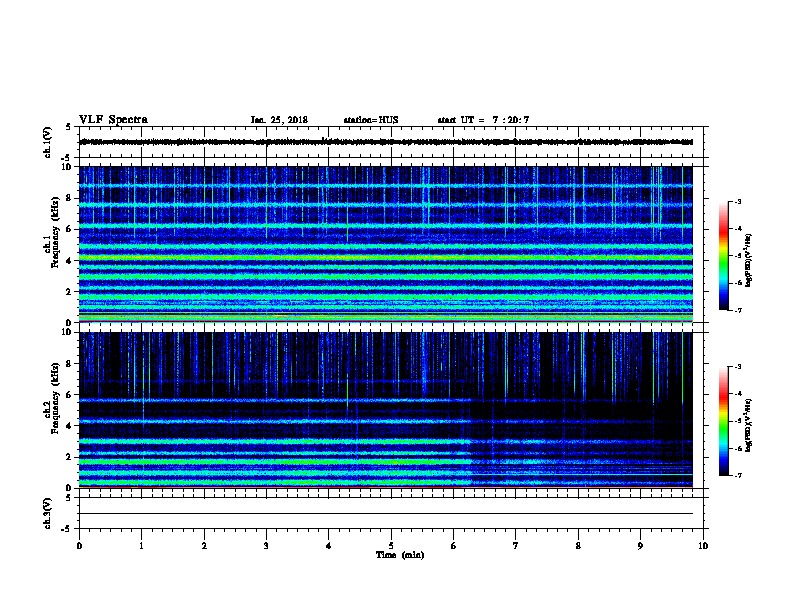Click the ch.1 colorbar "log(PSD)" unit label
The image size is (792, 612).
(x=748, y=260)
